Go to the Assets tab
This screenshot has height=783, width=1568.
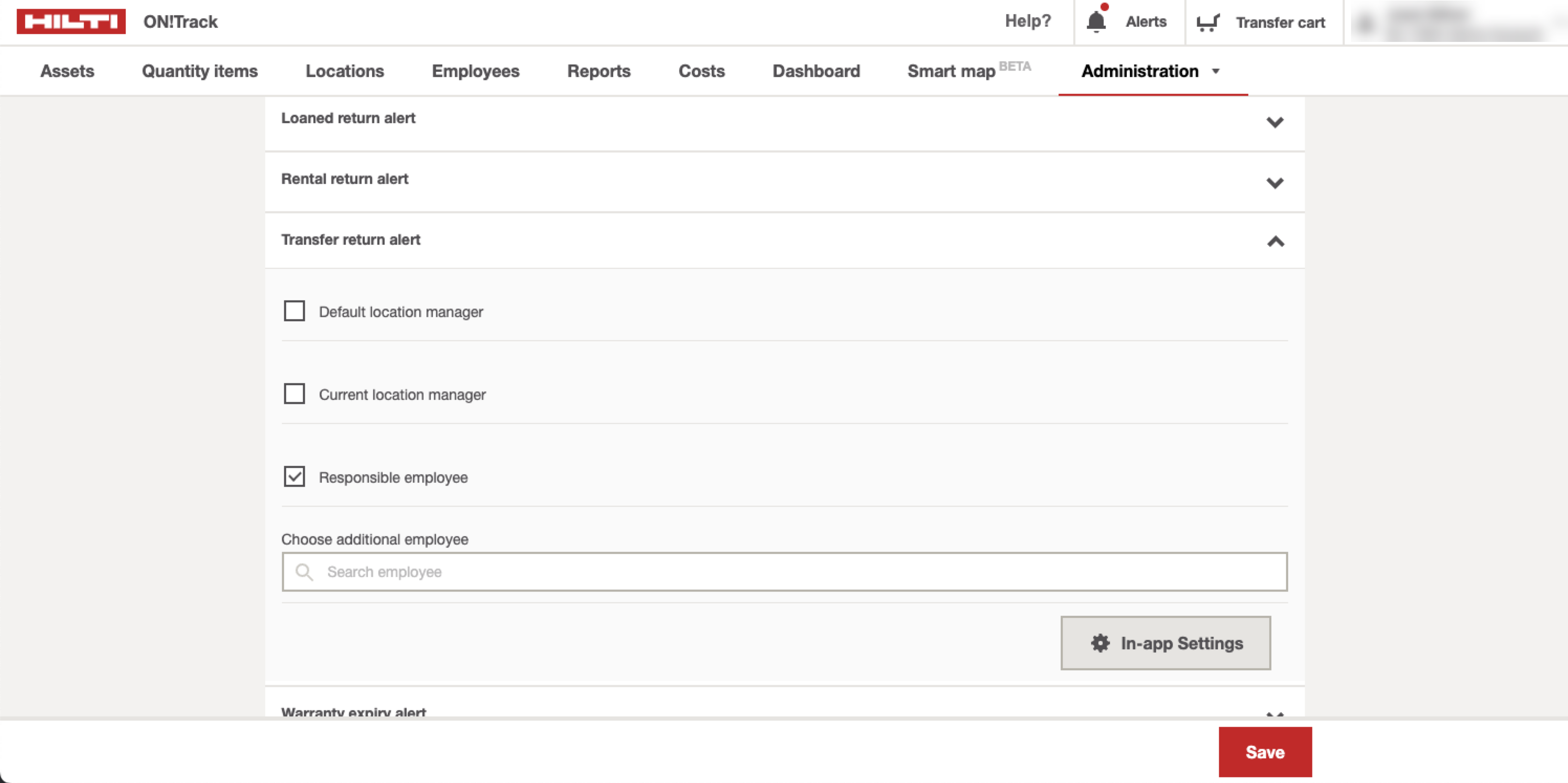tap(67, 71)
